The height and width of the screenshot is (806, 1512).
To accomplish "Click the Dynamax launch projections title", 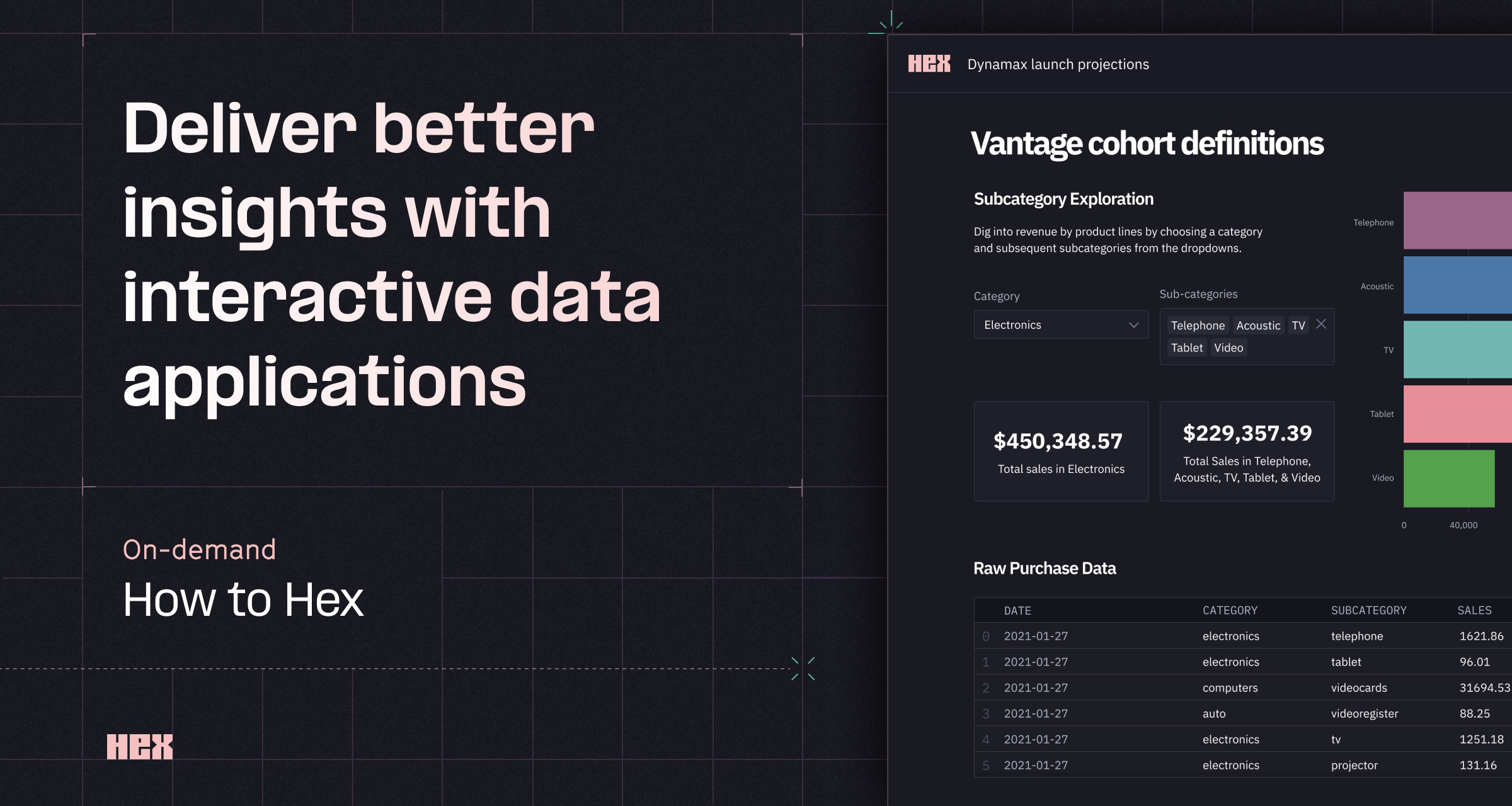I will [1058, 64].
